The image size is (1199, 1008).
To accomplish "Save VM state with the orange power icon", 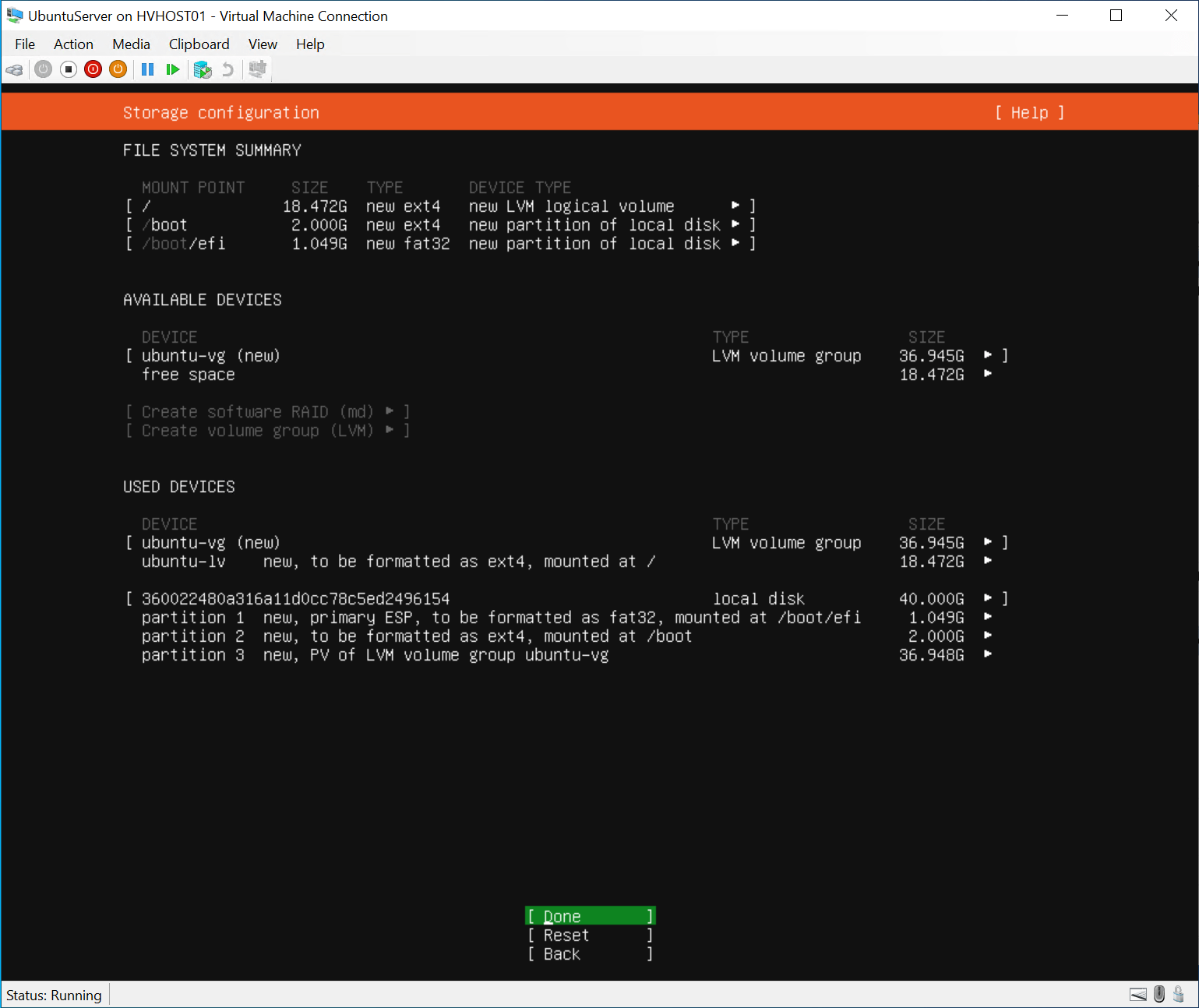I will coord(118,69).
